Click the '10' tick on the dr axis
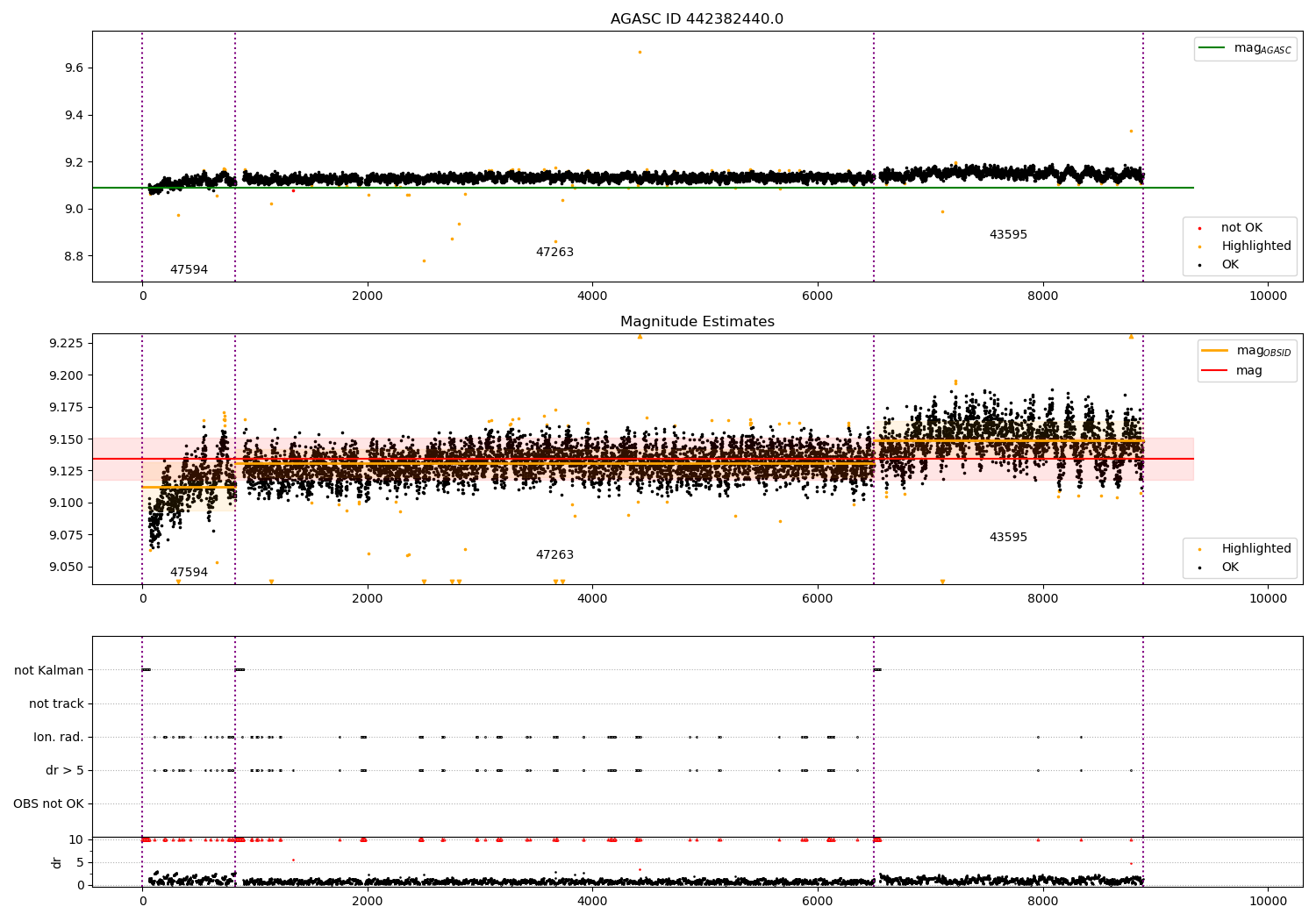The width and height of the screenshot is (1316, 921). [x=76, y=840]
